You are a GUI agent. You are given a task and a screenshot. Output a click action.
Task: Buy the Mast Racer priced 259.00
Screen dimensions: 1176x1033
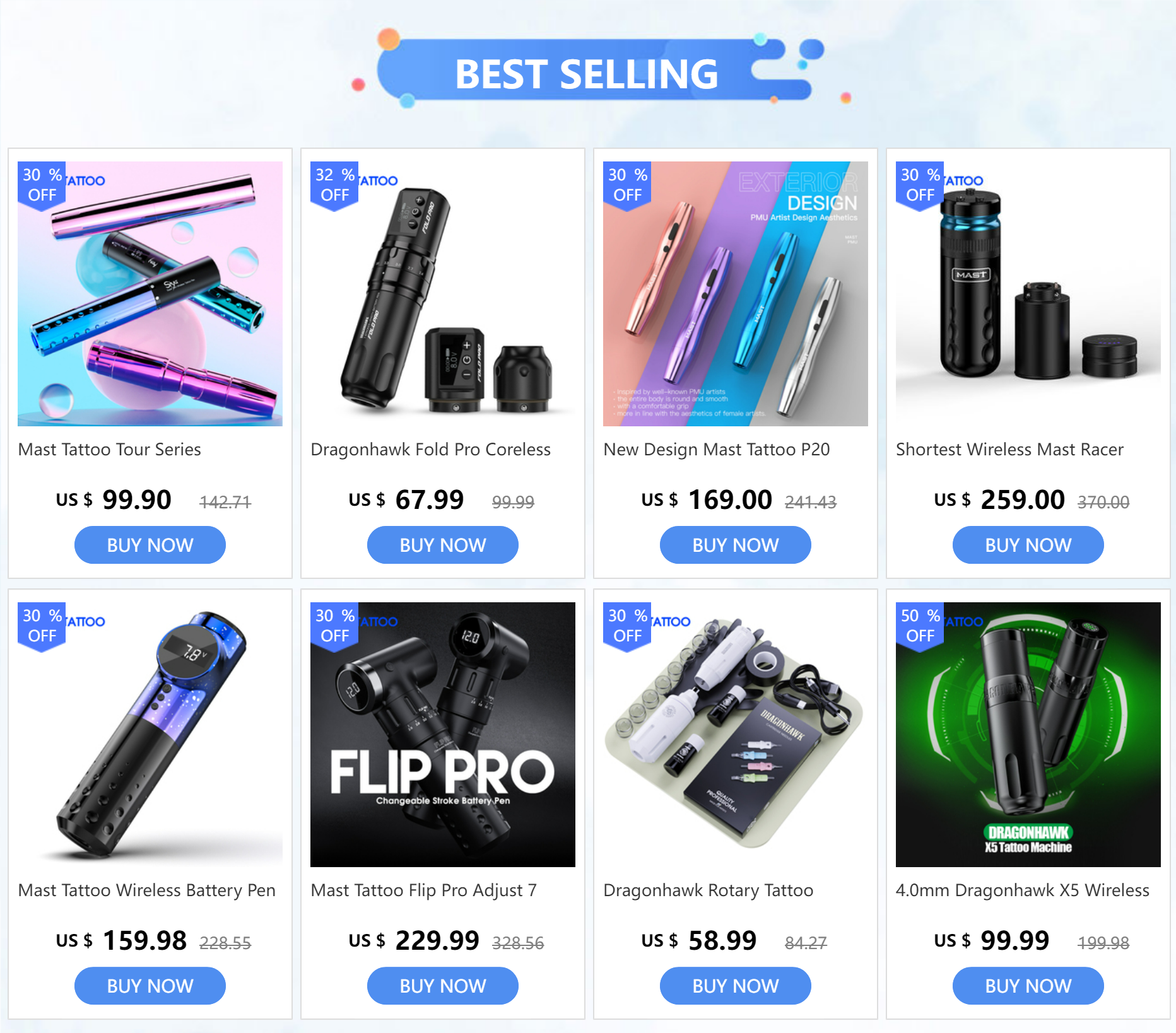(x=1028, y=545)
